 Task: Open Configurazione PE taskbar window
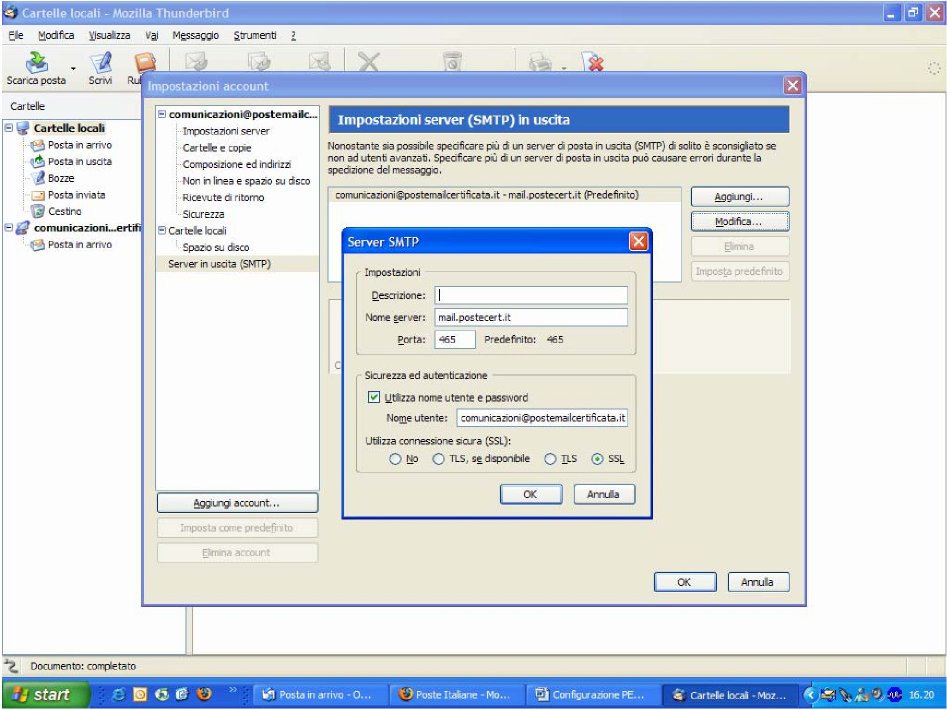pyautogui.click(x=592, y=695)
